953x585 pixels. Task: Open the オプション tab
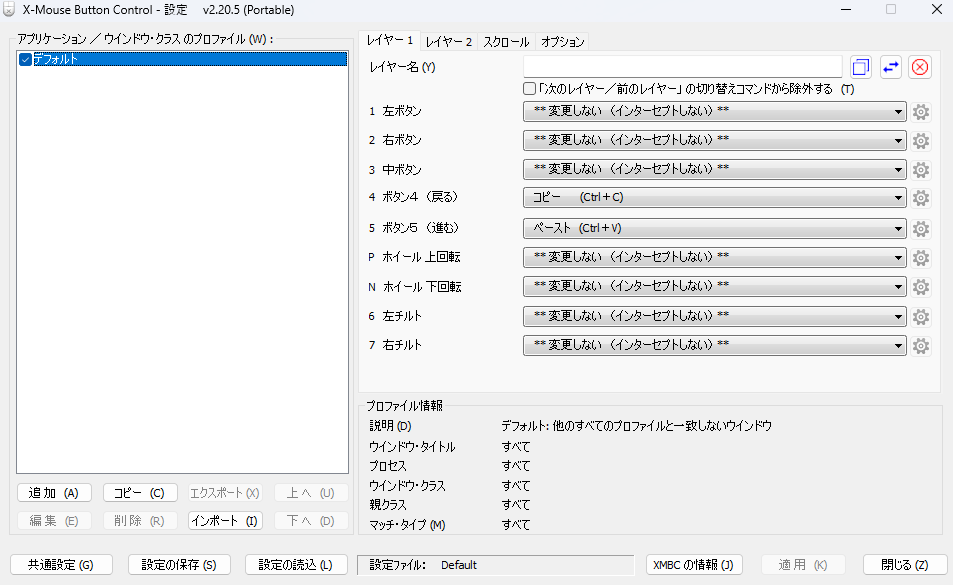(x=562, y=42)
